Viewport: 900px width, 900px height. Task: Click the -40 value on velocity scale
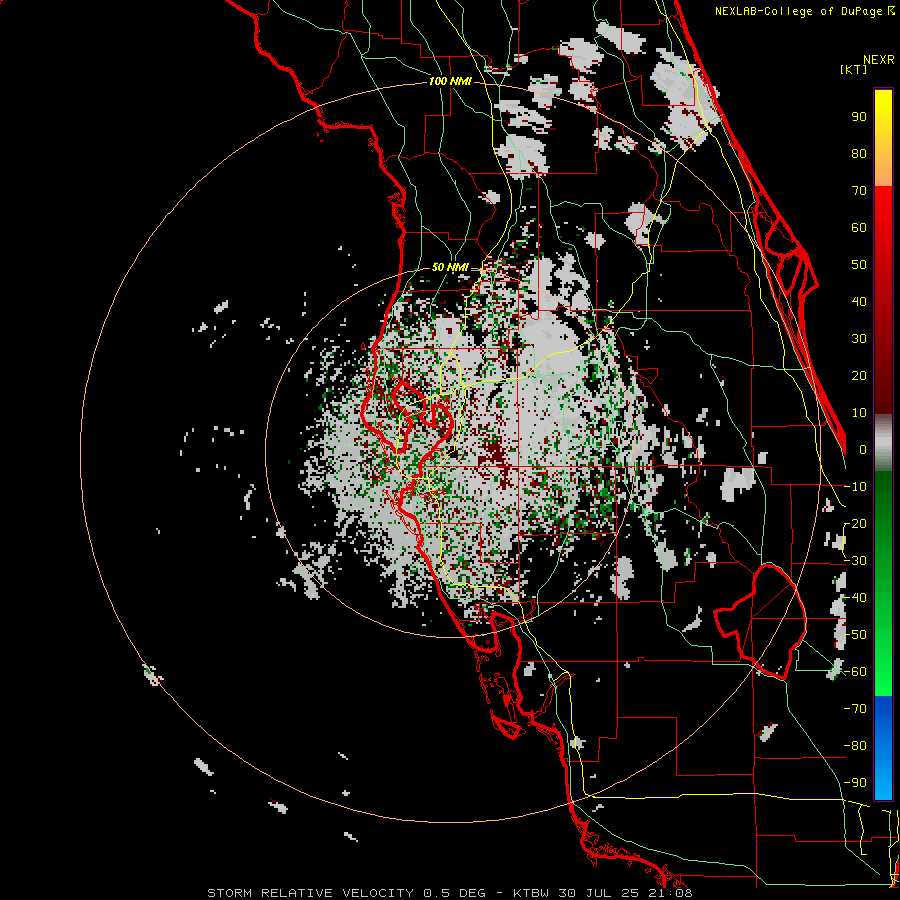[x=855, y=598]
